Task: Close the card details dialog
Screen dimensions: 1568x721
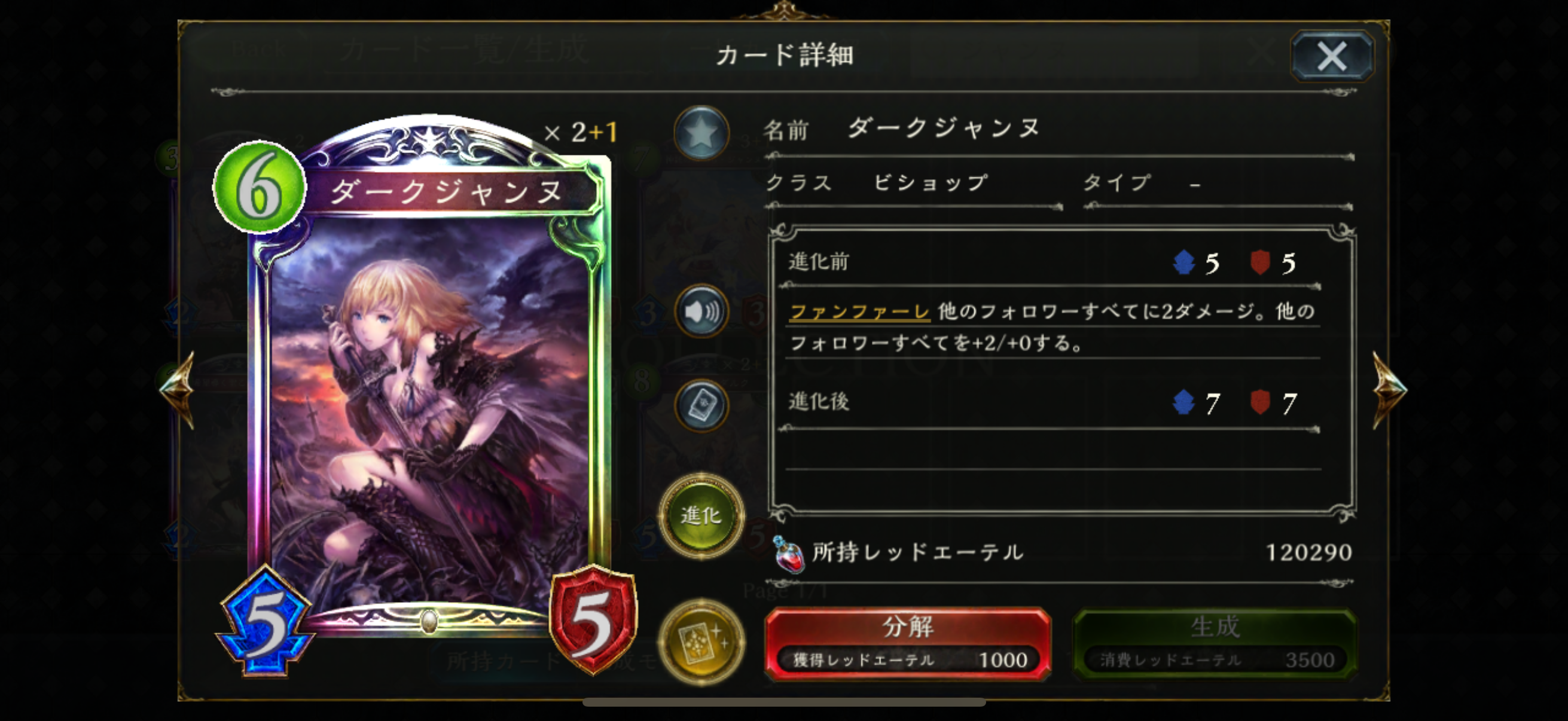Action: pos(1332,56)
